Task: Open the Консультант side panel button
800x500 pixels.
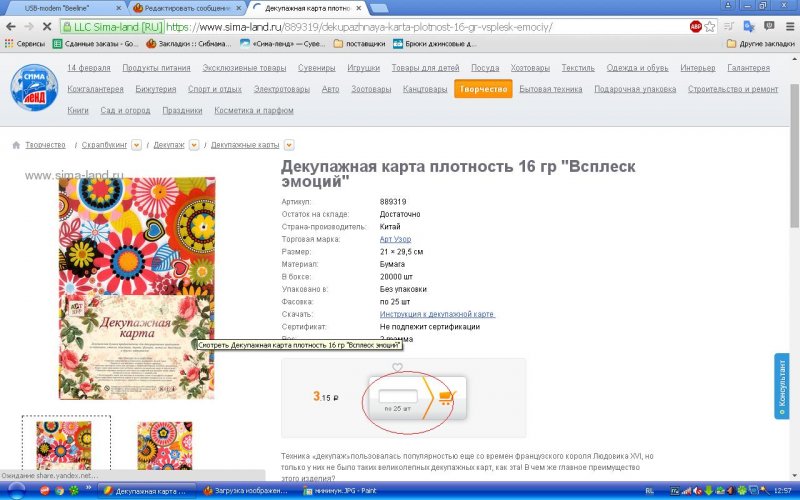Action: click(782, 386)
